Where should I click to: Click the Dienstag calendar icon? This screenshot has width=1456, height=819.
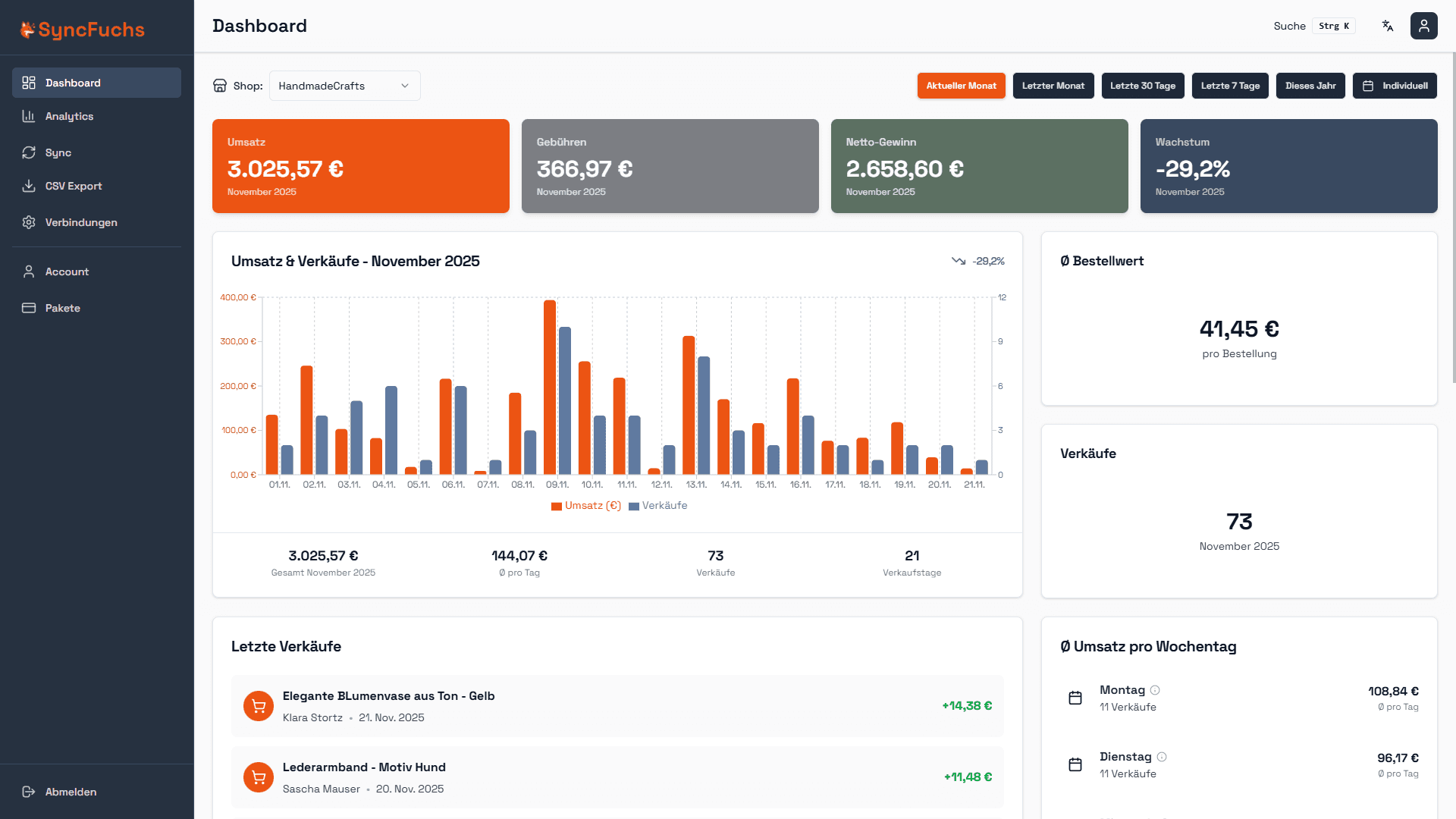point(1075,764)
